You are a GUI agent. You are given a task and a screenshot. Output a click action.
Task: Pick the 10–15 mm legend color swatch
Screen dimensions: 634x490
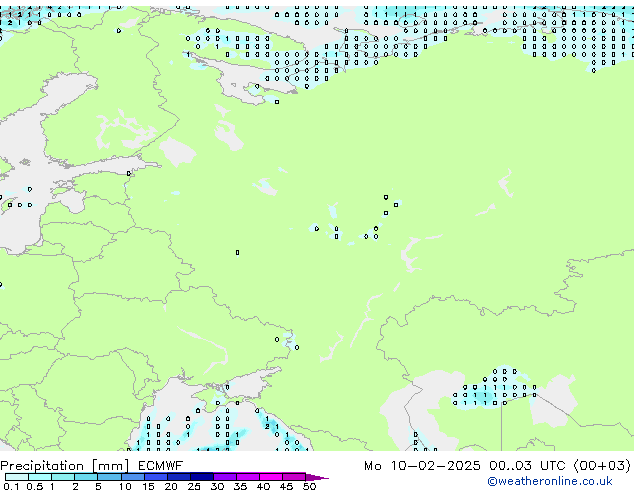coord(133,477)
